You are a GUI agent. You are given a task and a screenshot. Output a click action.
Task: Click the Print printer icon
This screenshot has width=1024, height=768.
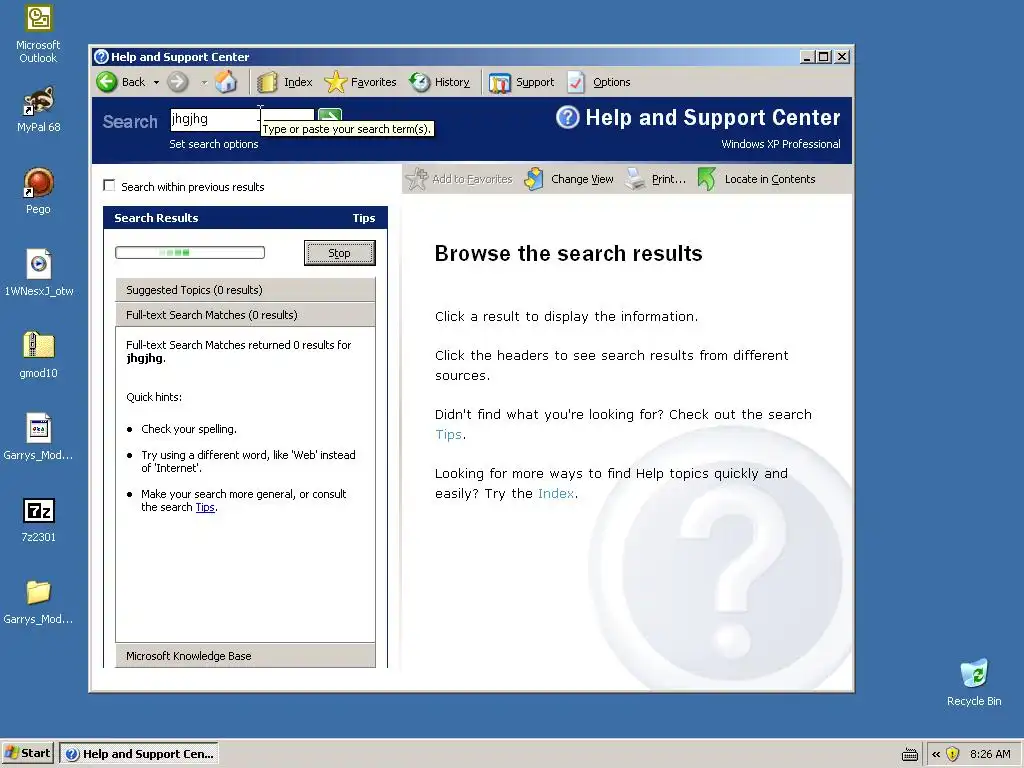click(635, 179)
